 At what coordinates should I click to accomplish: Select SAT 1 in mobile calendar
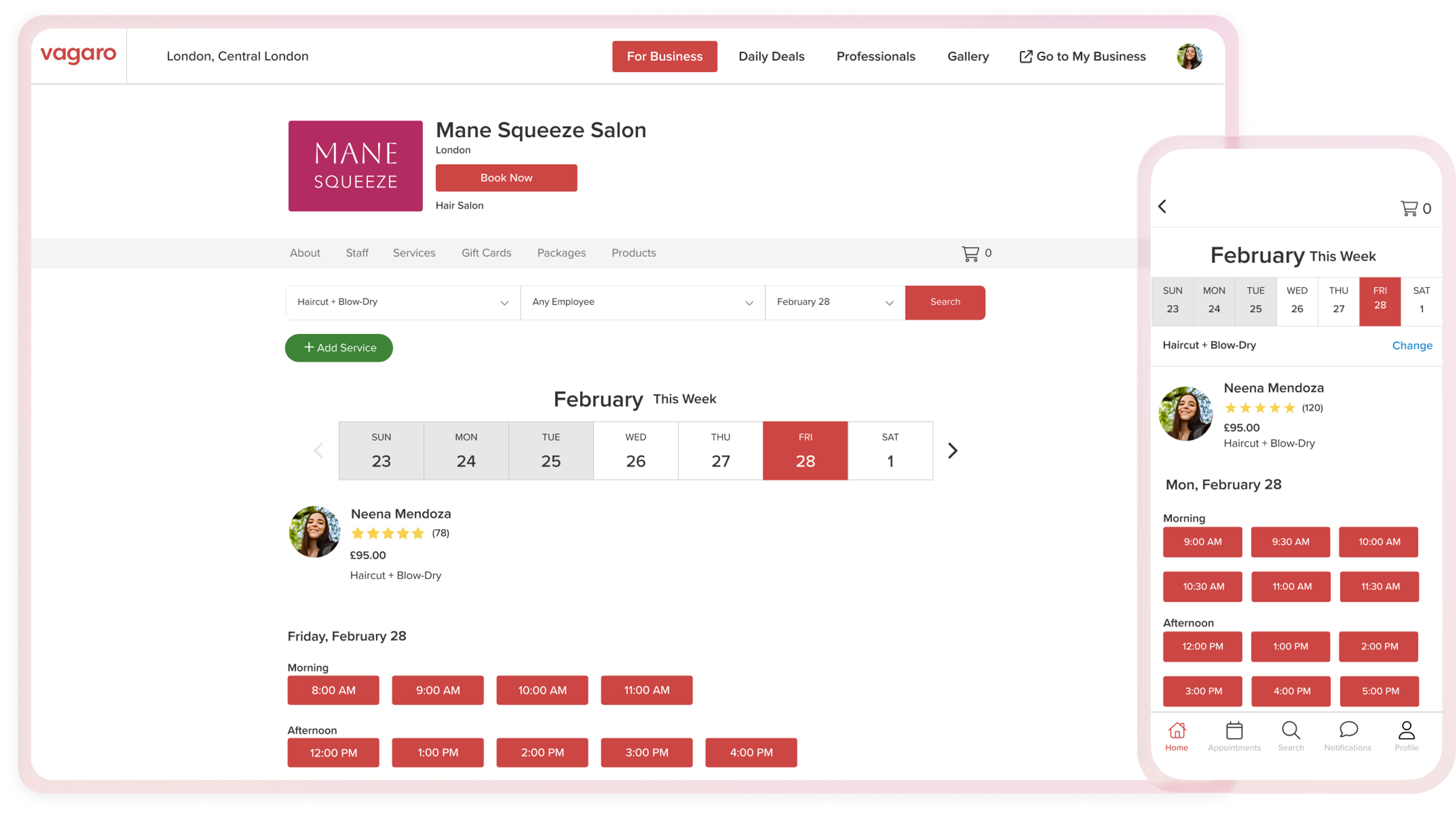click(x=1421, y=301)
